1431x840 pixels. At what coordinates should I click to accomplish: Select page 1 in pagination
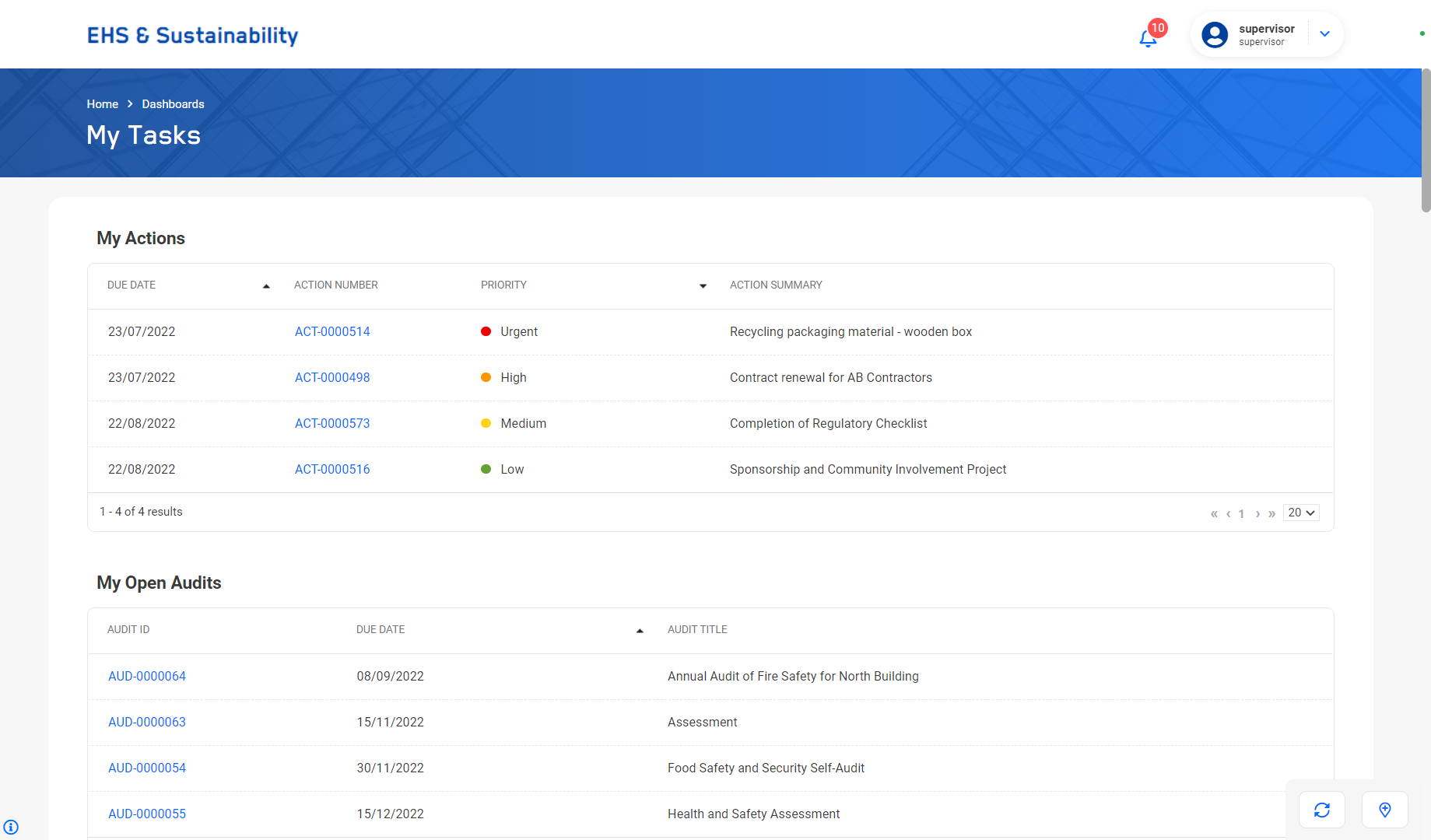1241,513
